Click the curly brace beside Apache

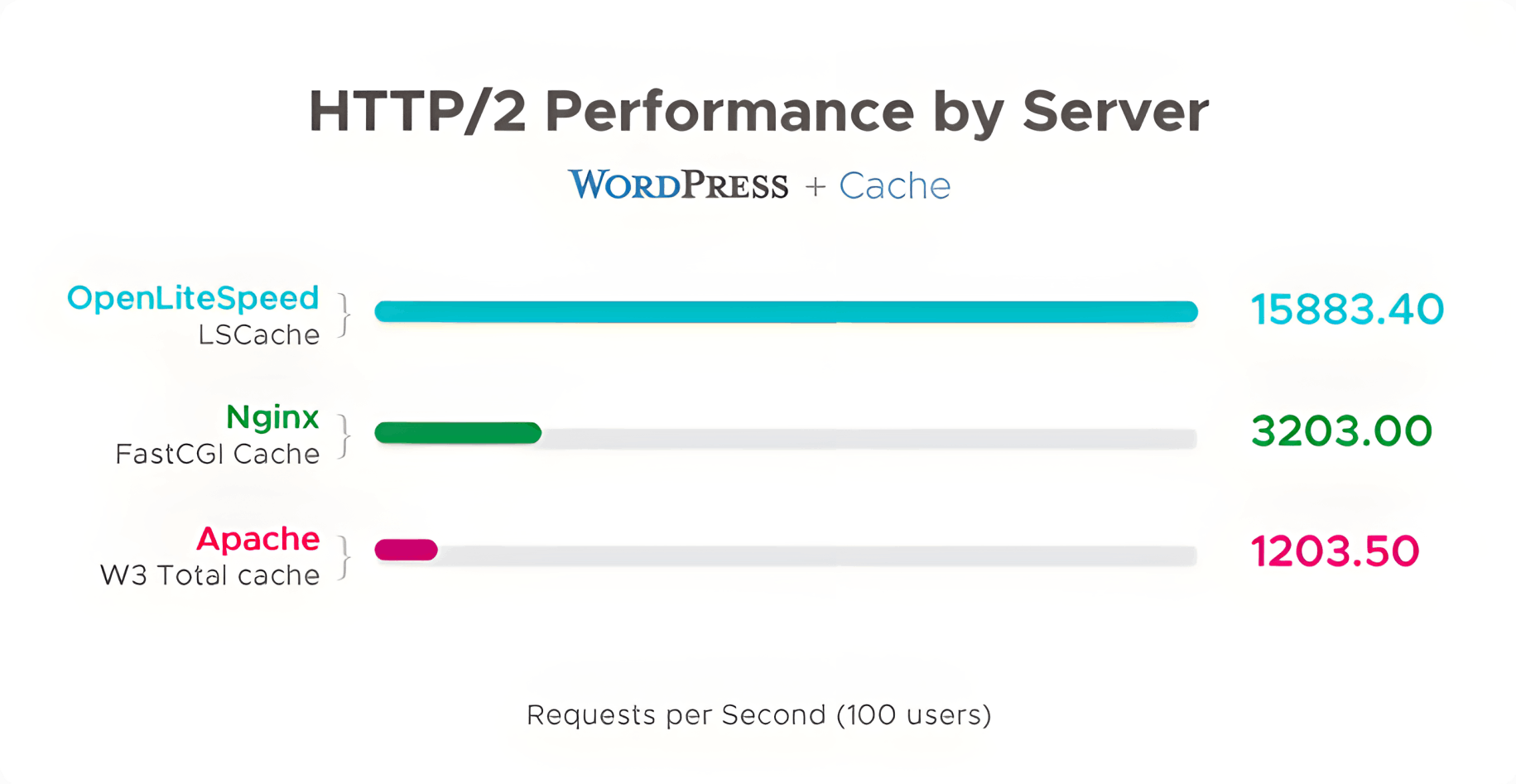(x=344, y=556)
